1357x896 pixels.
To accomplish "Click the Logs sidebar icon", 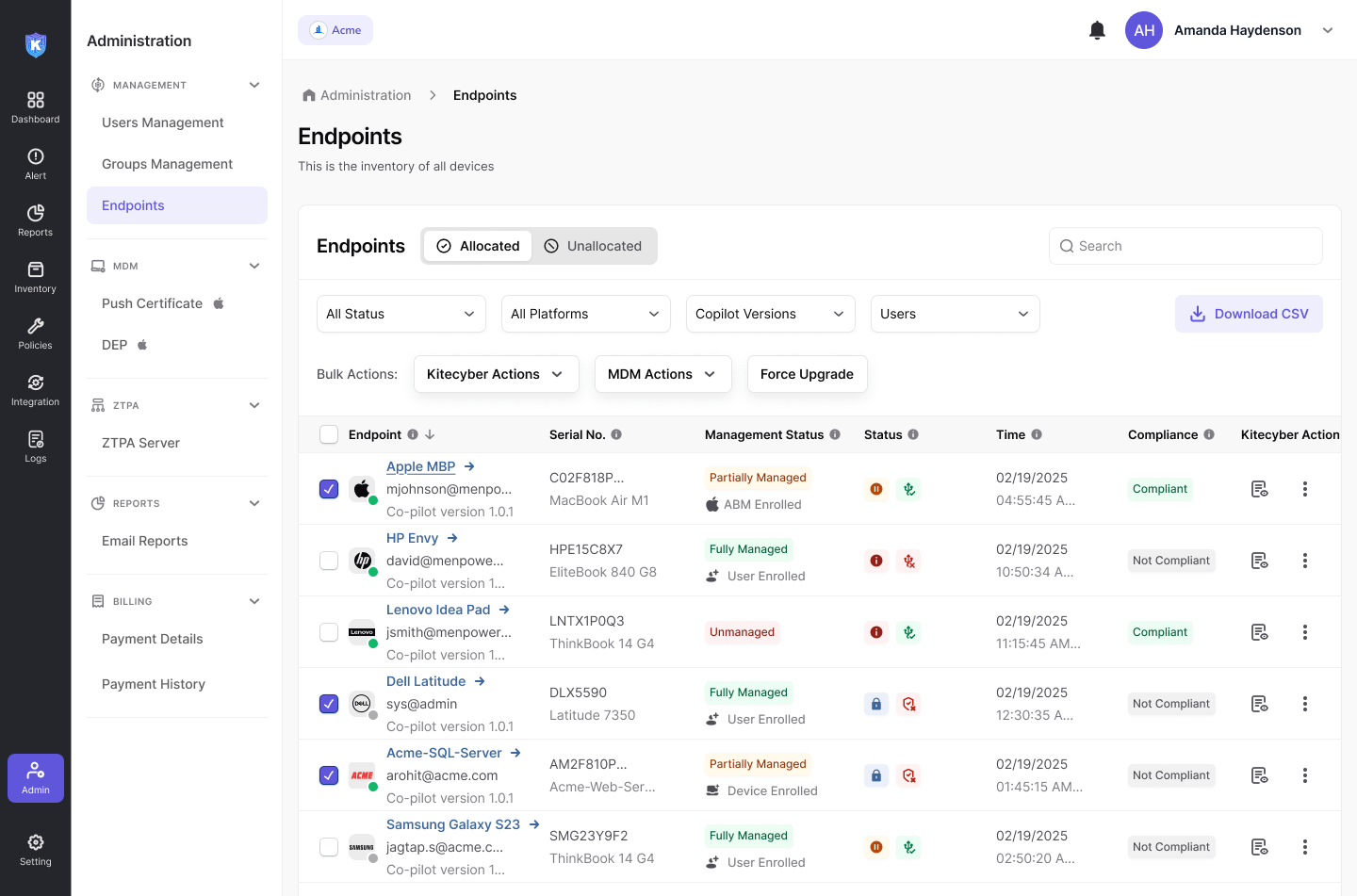I will click(36, 446).
